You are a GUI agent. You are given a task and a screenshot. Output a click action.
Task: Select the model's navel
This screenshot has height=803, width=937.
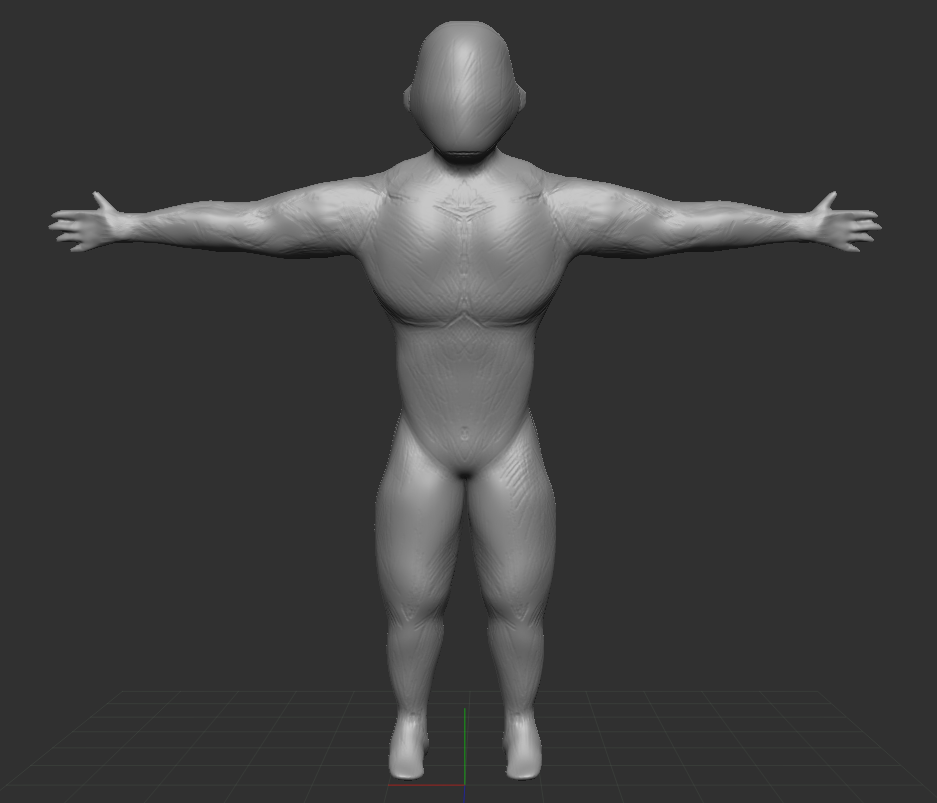tap(464, 434)
